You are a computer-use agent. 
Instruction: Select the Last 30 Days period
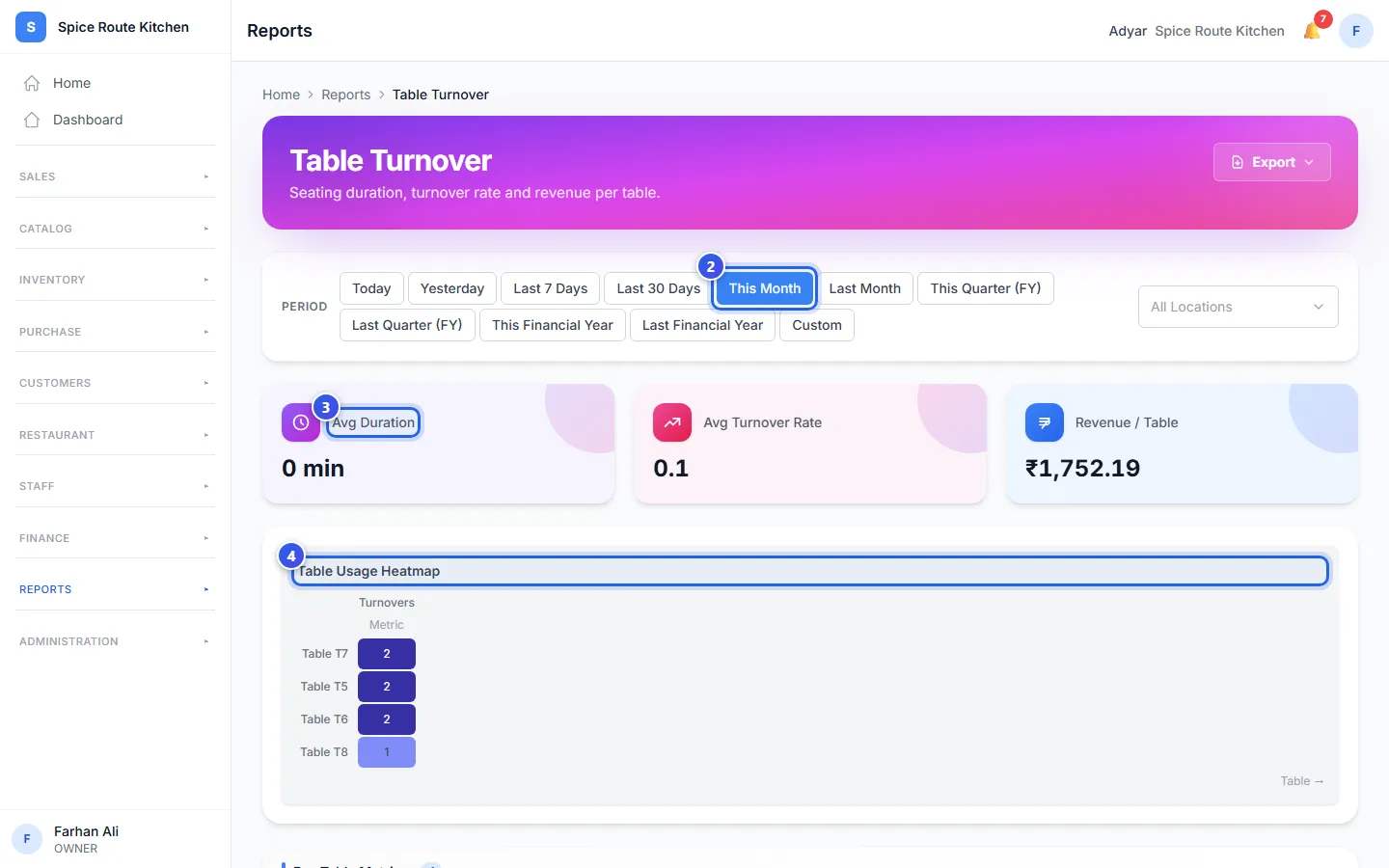[x=659, y=288]
